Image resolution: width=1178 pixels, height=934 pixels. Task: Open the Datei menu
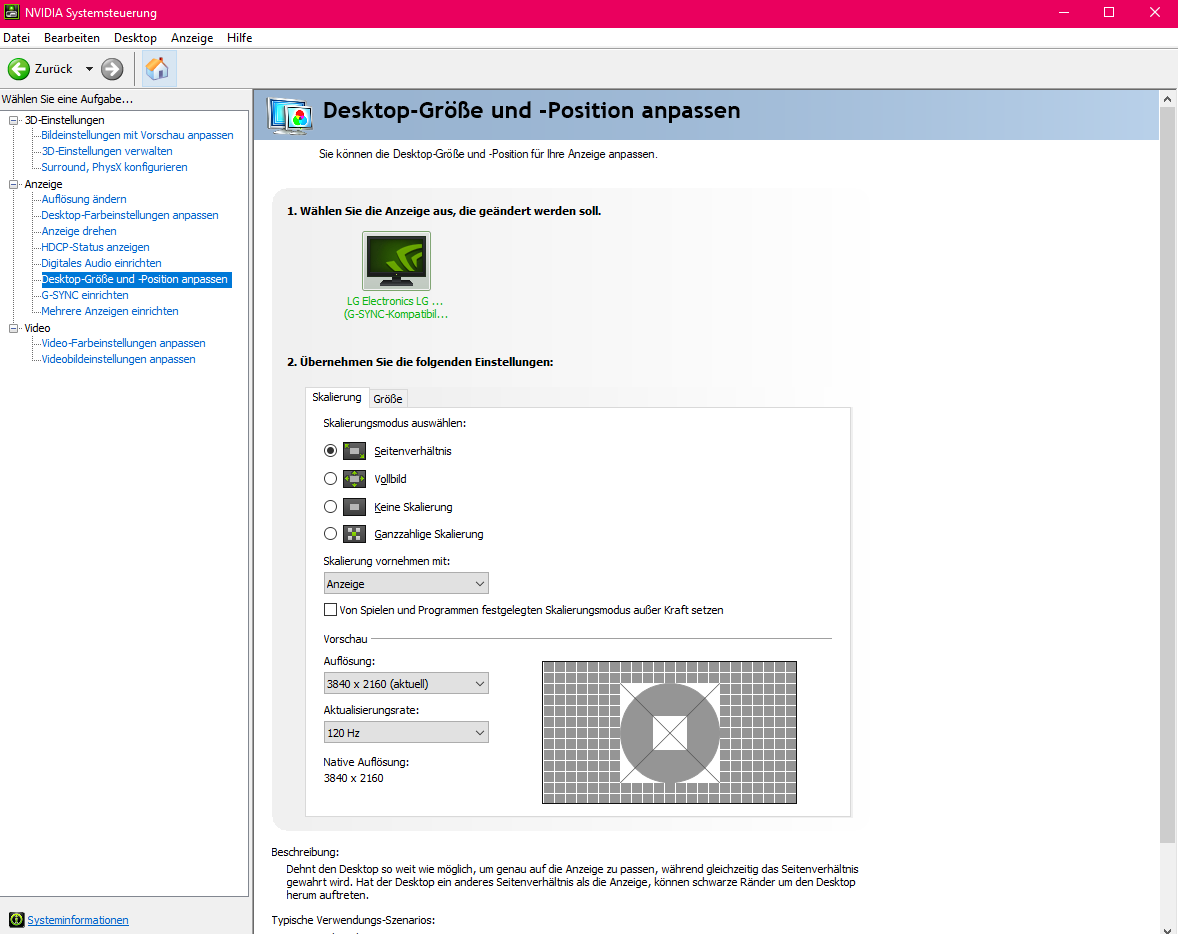(x=17, y=38)
